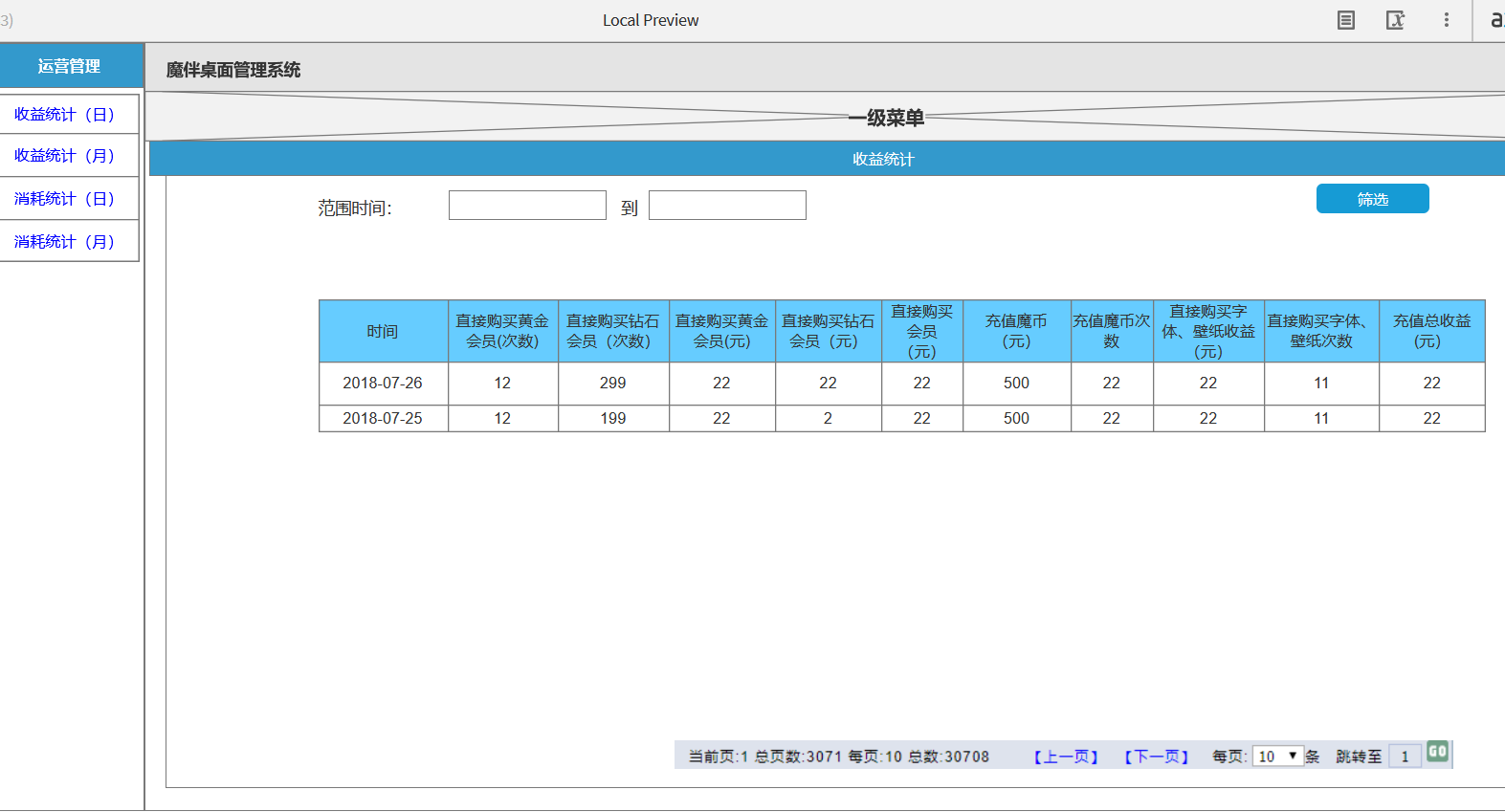This screenshot has width=1505, height=812.
Task: Select the 2018-07-25 date cell
Action: [383, 418]
